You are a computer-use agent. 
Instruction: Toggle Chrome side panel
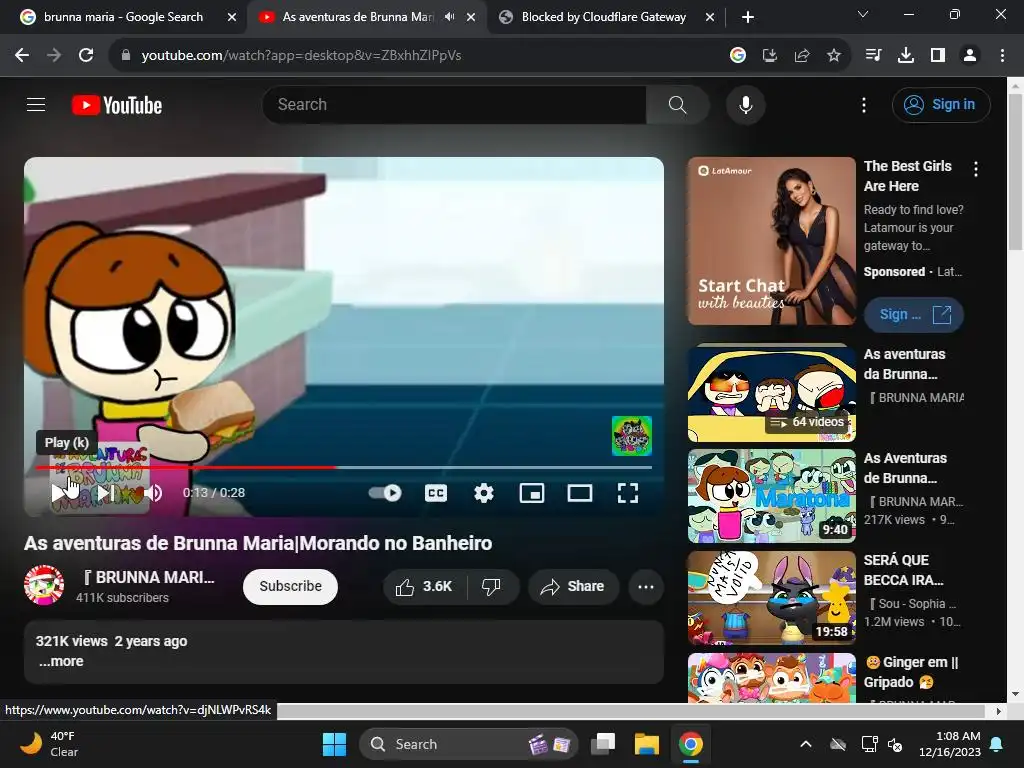click(x=937, y=56)
